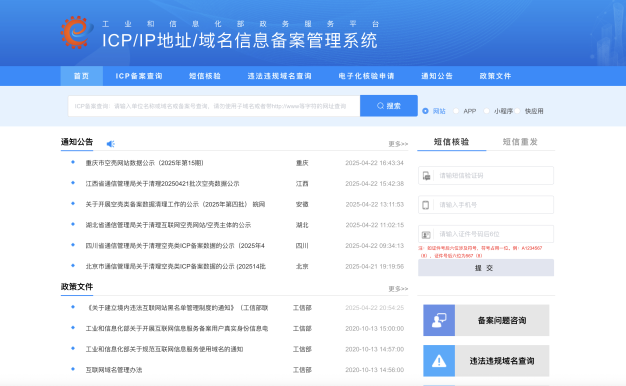Open the 首页 navigation item

[81, 76]
